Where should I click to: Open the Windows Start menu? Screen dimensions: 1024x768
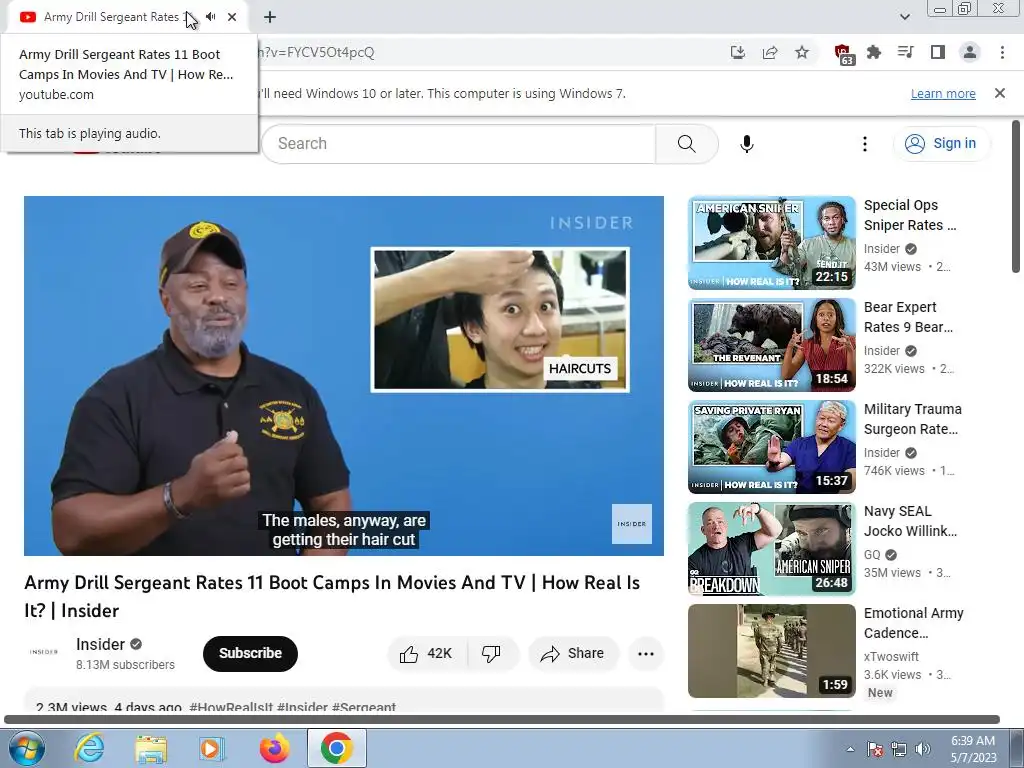(x=26, y=748)
